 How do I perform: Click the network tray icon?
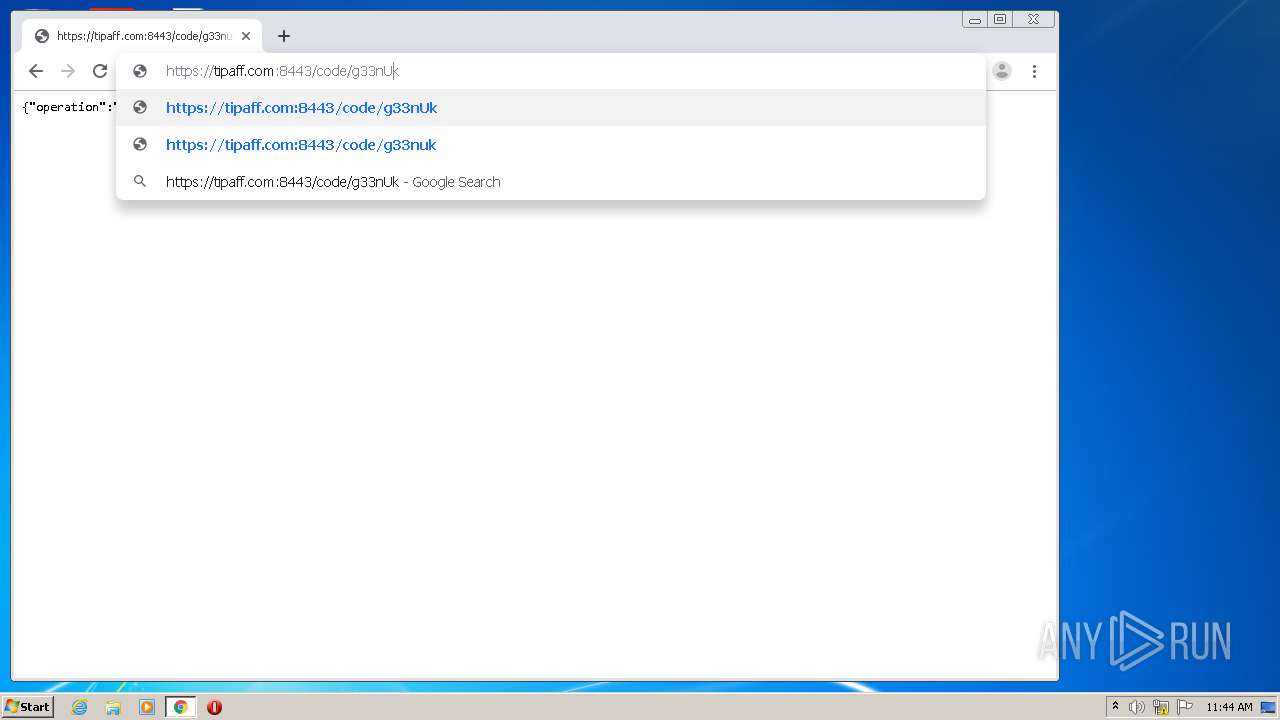[1161, 707]
